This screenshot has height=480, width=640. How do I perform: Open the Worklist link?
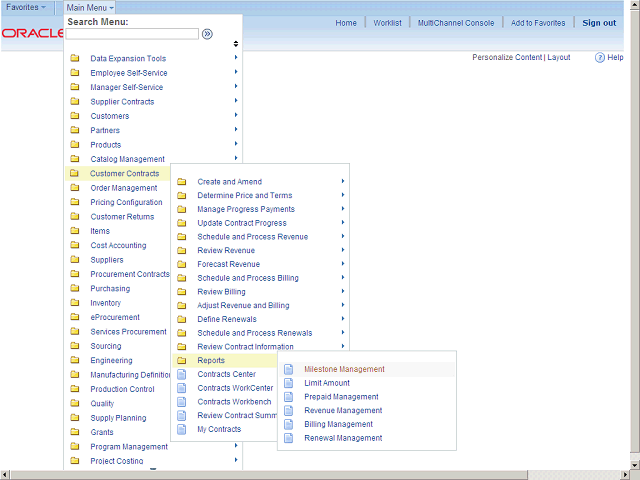[x=387, y=23]
